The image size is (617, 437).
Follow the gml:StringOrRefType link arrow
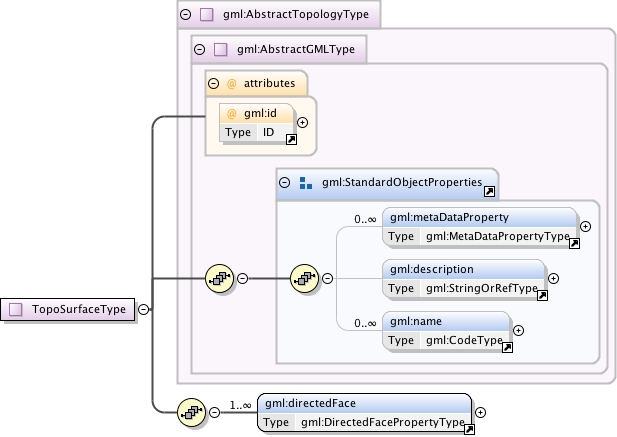(542, 295)
